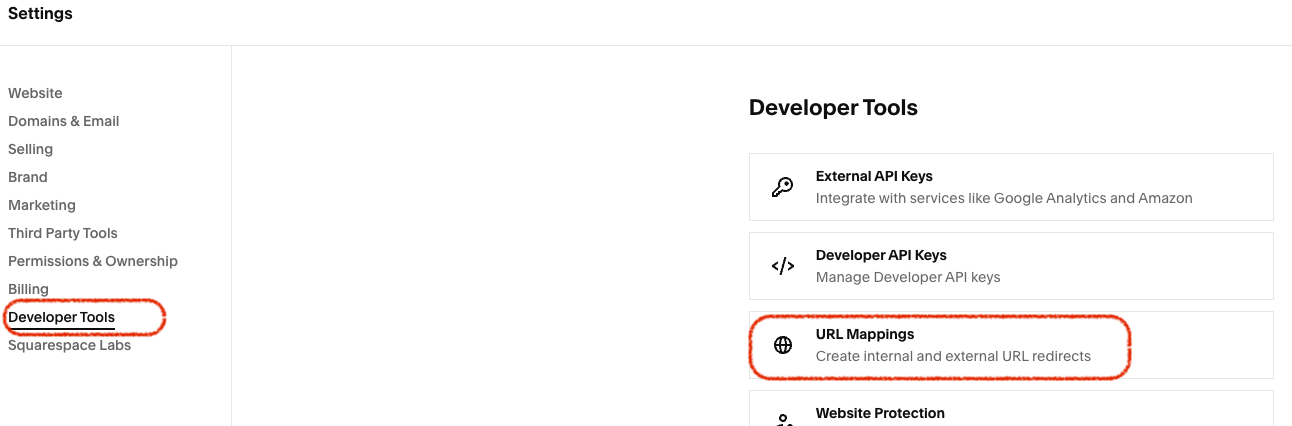
Task: Open Developer API Keys title text
Action: click(881, 255)
